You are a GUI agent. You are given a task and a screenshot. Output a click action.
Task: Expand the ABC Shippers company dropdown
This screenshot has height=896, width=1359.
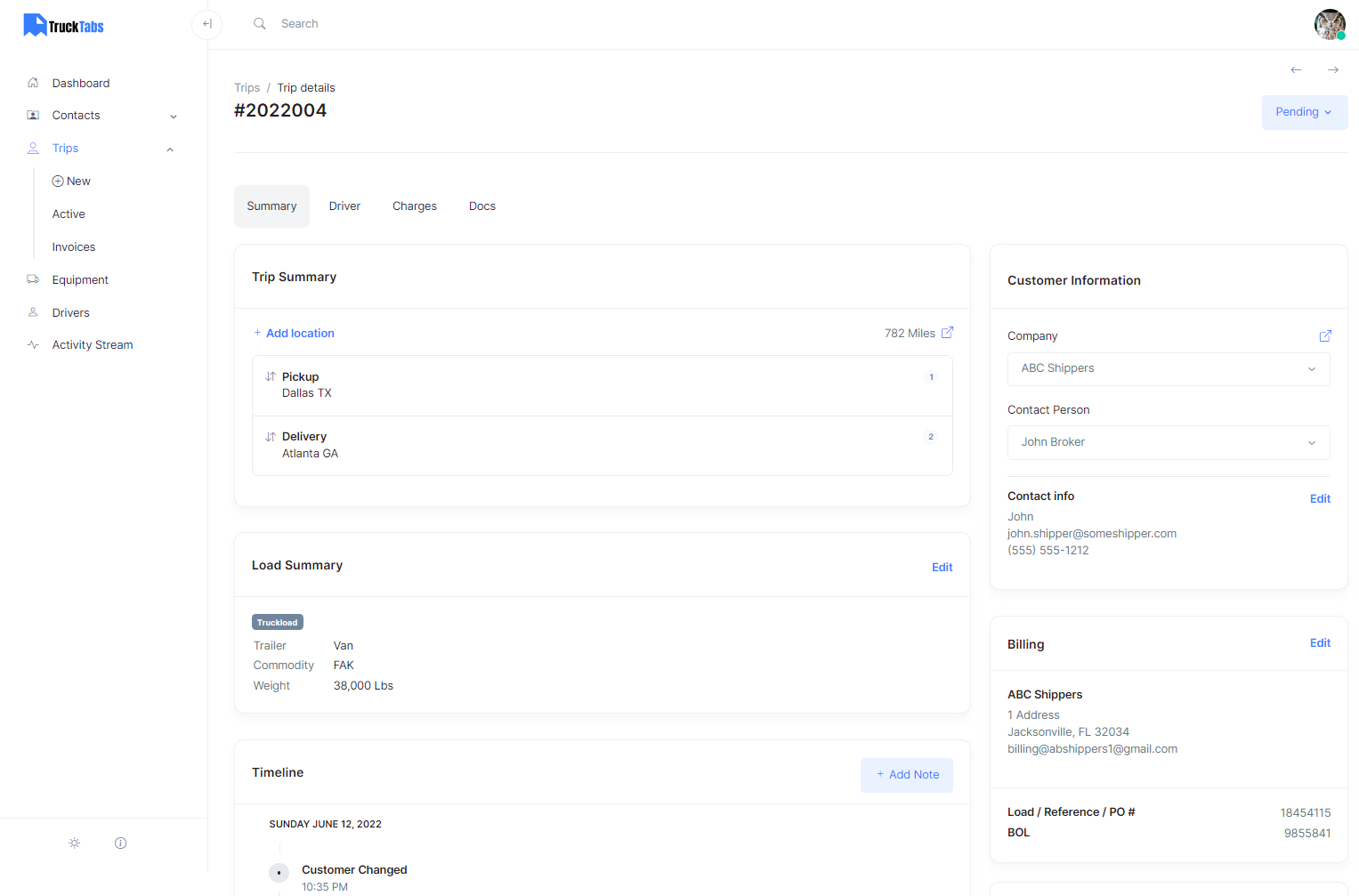click(x=1168, y=368)
